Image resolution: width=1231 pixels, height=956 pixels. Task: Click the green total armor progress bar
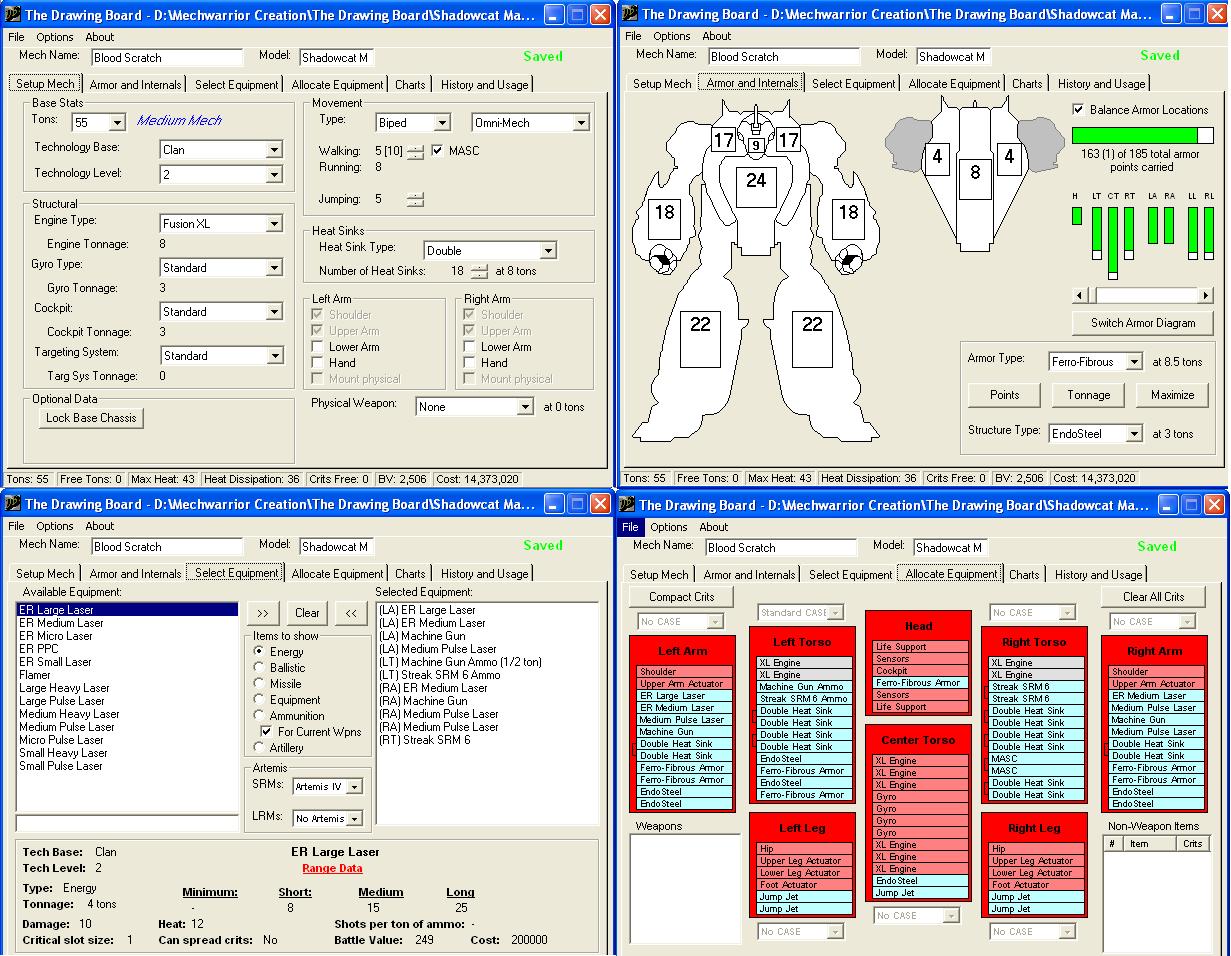pyautogui.click(x=1143, y=135)
